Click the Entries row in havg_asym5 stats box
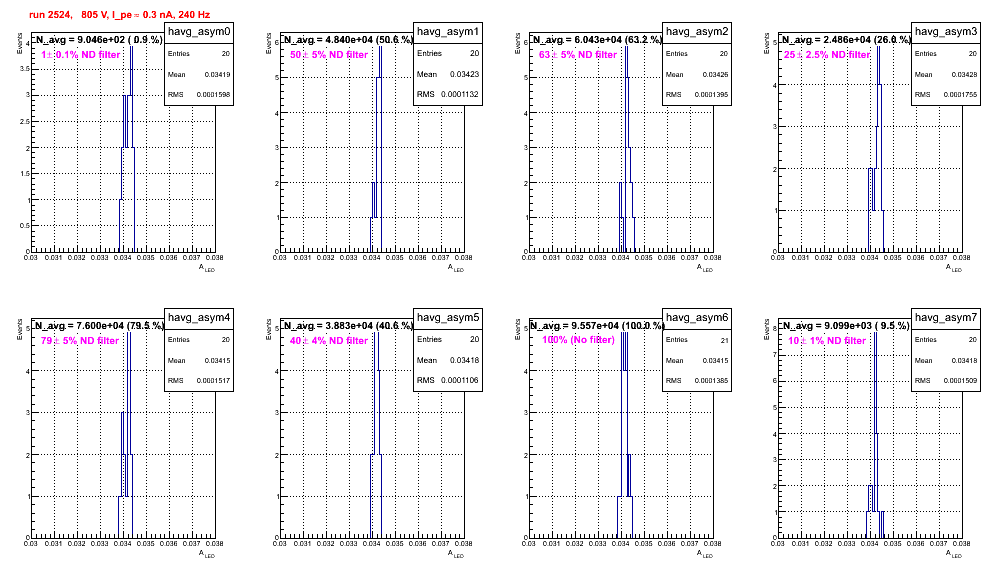This screenshot has width=996, height=572. [448, 339]
